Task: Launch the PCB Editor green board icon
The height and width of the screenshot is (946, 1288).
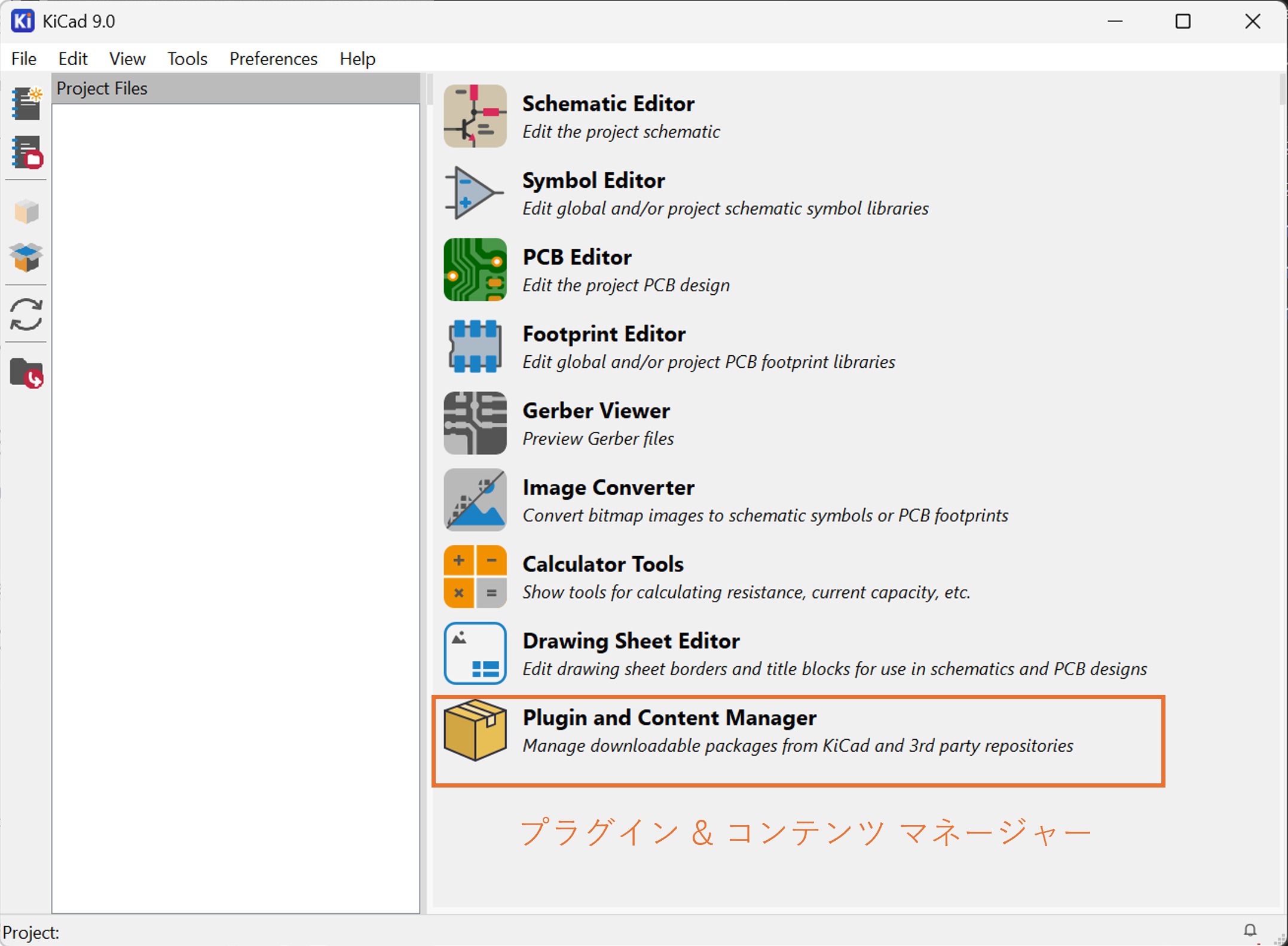Action: point(475,269)
